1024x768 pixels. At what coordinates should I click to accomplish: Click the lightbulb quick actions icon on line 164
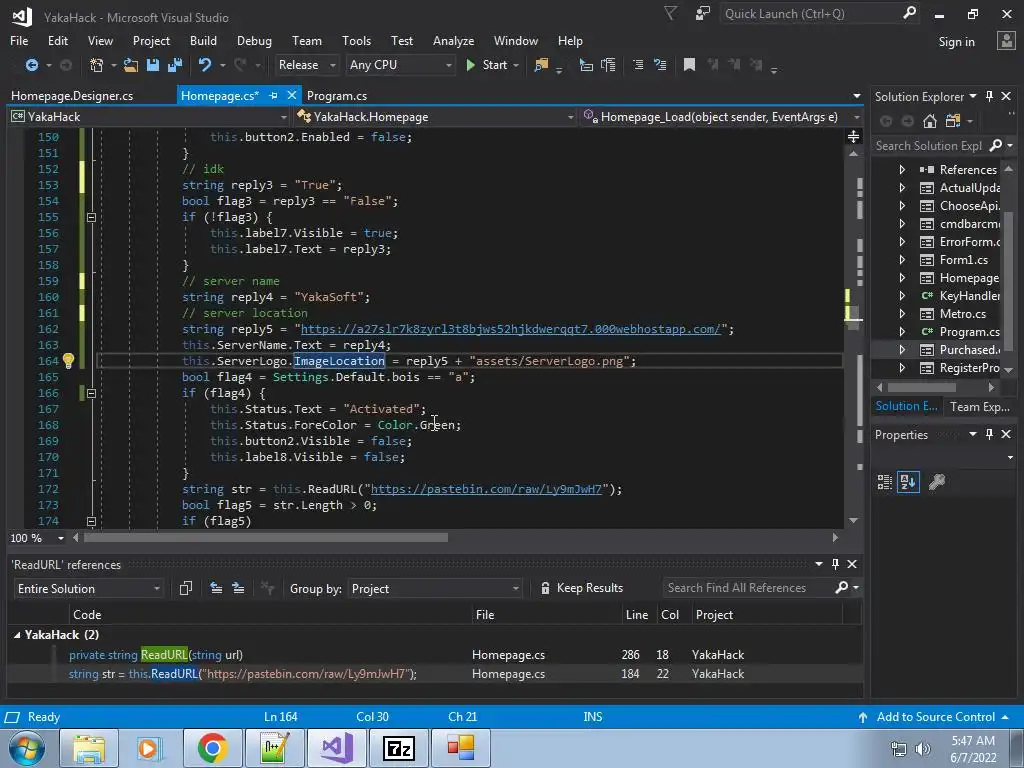[68, 360]
